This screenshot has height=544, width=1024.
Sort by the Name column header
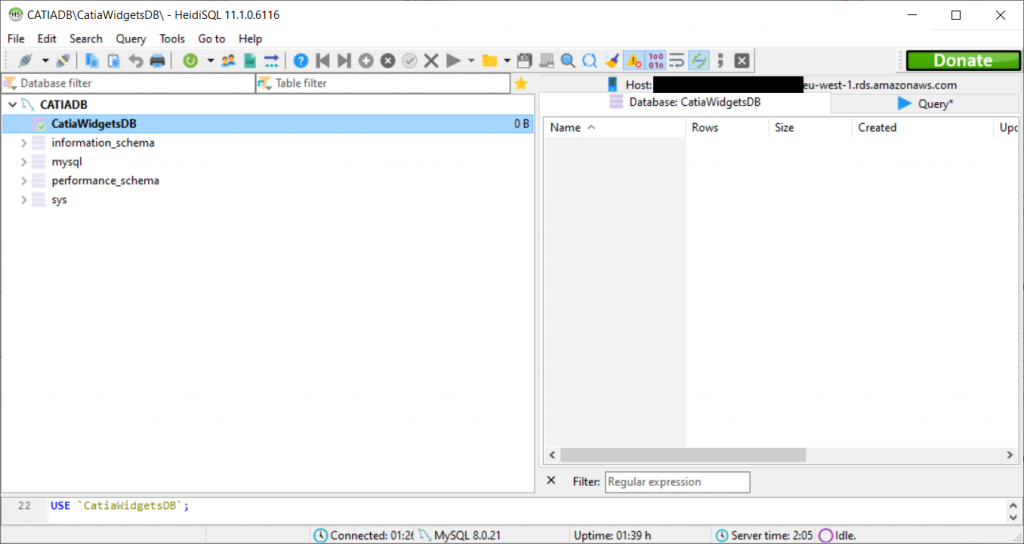pos(615,128)
